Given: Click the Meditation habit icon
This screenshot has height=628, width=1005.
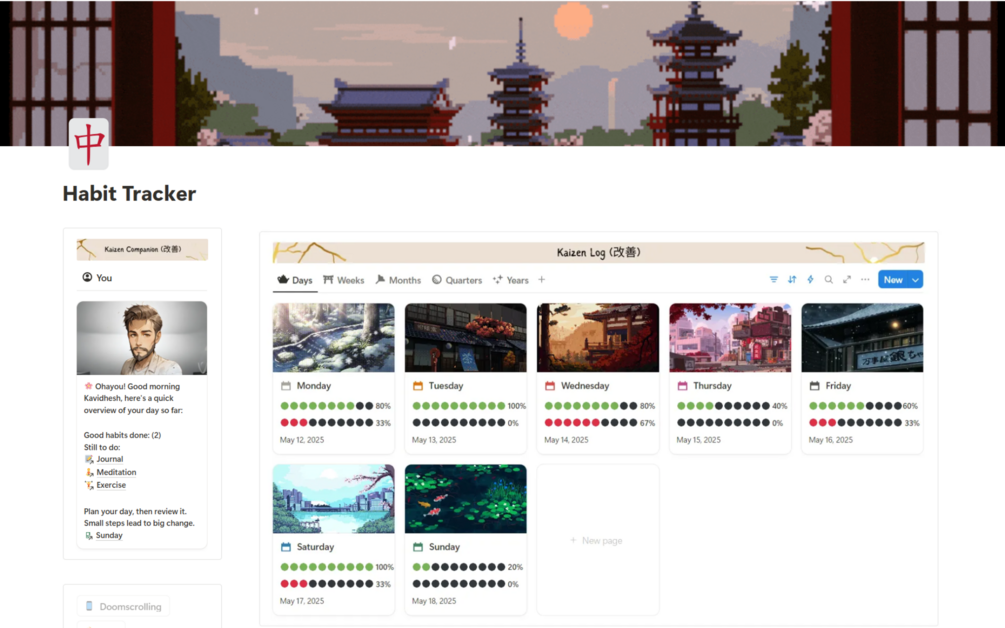Looking at the screenshot, I should click(89, 472).
